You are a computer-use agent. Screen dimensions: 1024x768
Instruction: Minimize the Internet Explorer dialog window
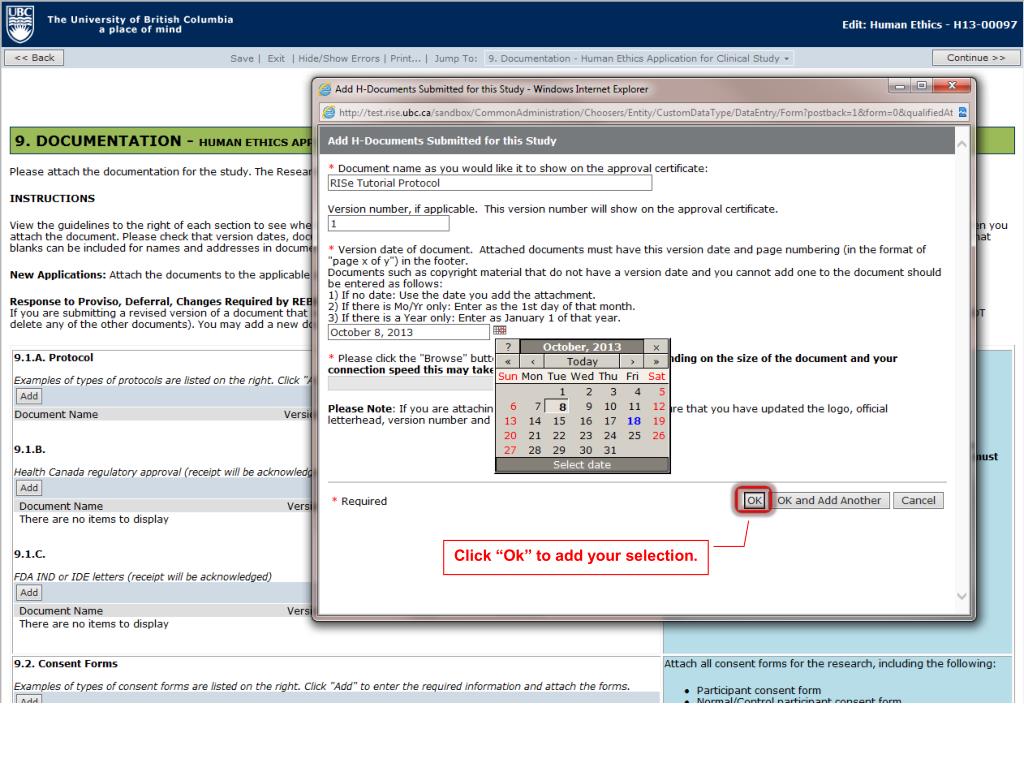(x=899, y=86)
